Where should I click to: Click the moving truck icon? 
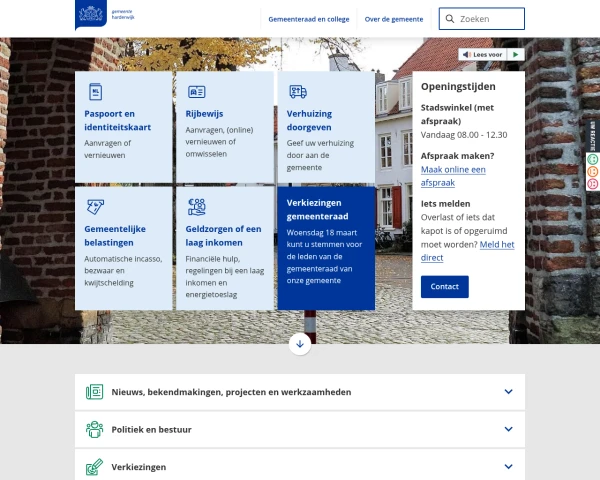tap(298, 92)
